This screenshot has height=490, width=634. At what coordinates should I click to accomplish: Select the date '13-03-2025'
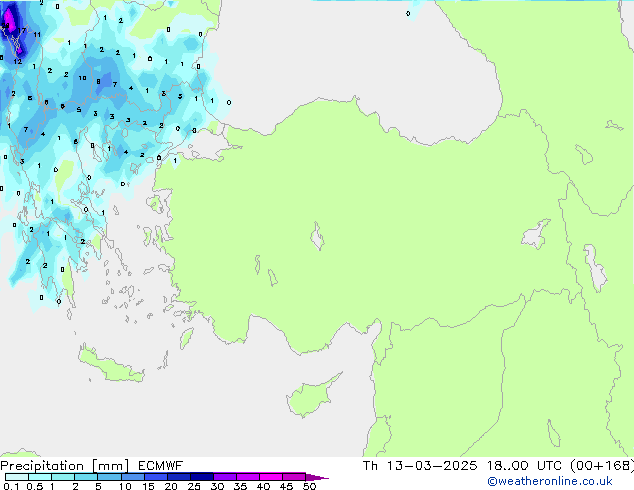[431, 466]
